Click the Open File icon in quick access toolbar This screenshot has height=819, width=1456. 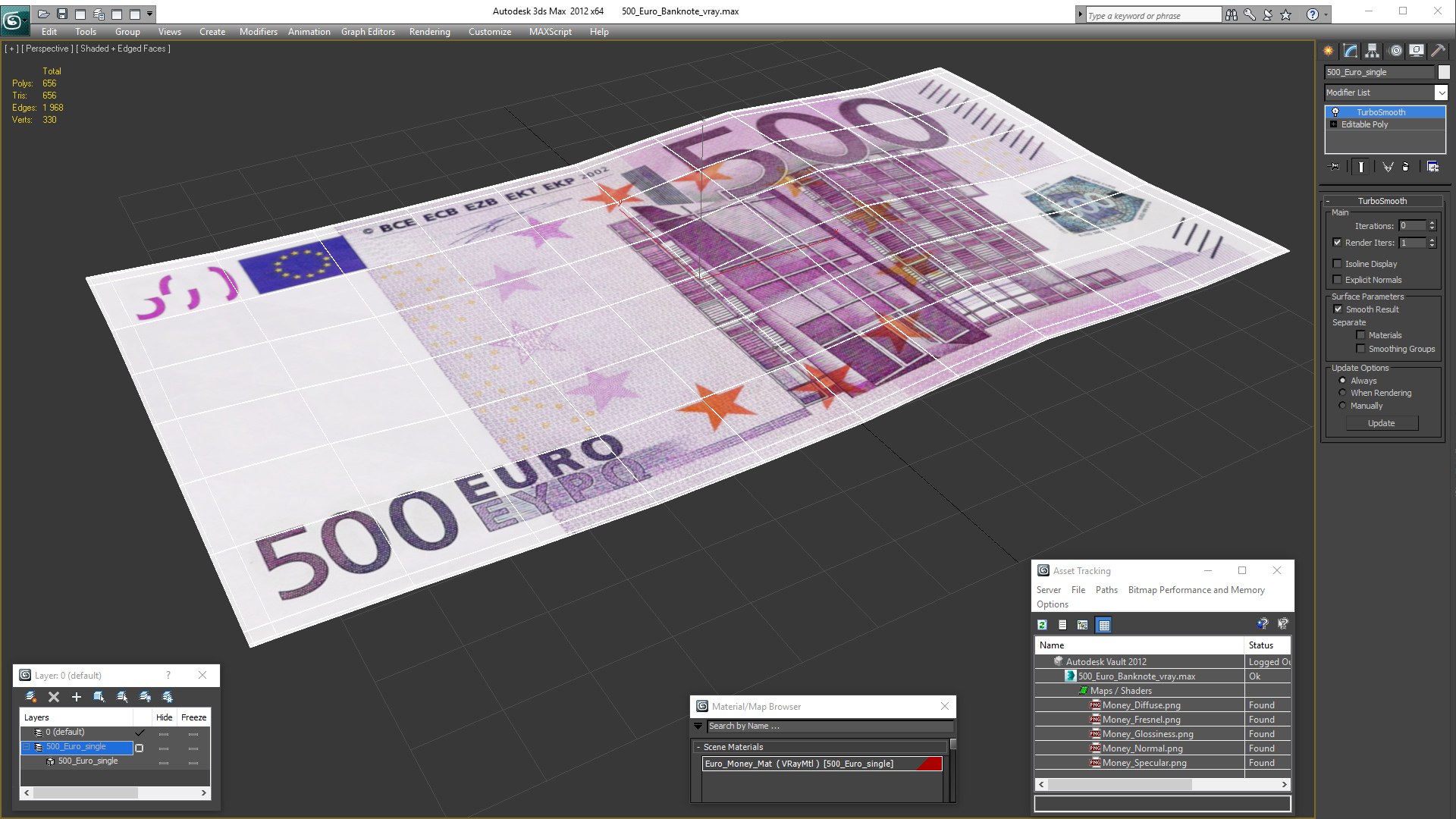pyautogui.click(x=43, y=14)
